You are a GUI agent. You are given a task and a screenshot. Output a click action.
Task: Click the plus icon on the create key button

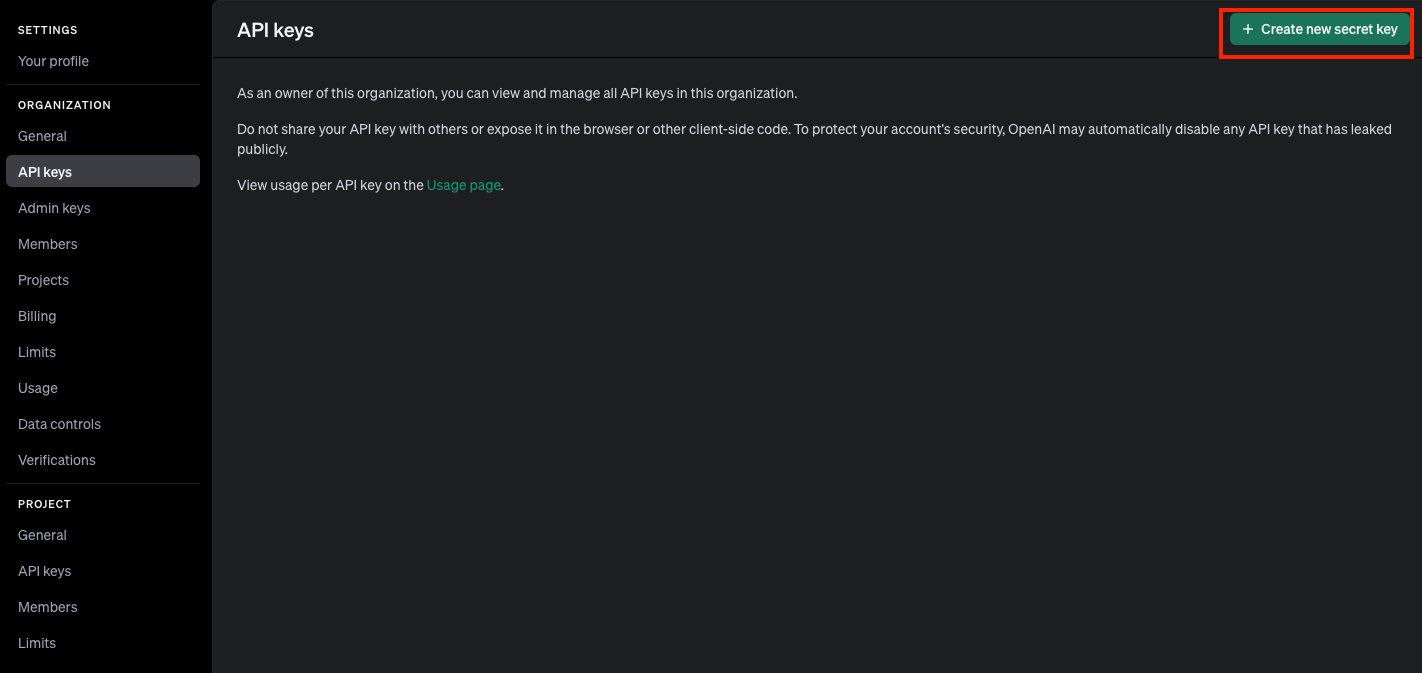[x=1247, y=30]
